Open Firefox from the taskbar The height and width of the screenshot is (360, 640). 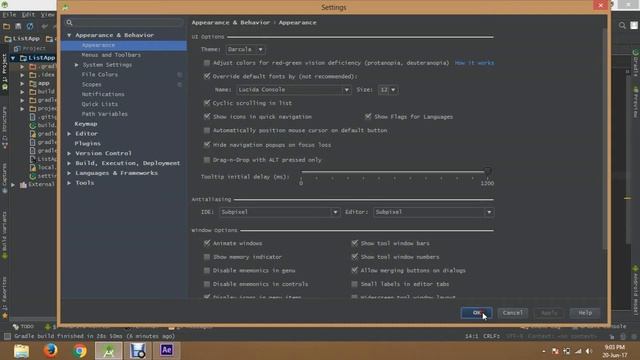pos(51,351)
